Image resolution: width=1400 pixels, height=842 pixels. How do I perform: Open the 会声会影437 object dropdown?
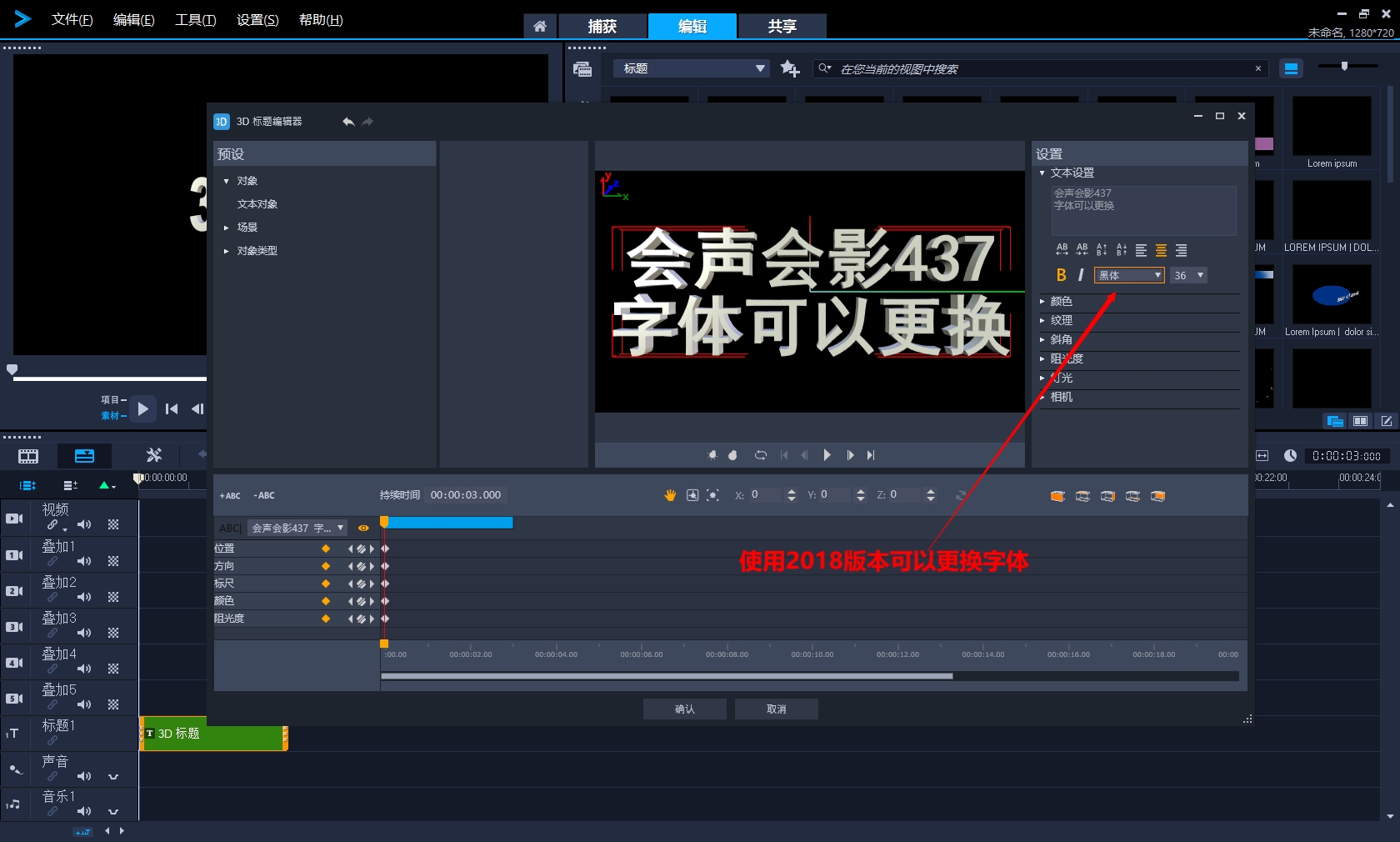click(297, 528)
